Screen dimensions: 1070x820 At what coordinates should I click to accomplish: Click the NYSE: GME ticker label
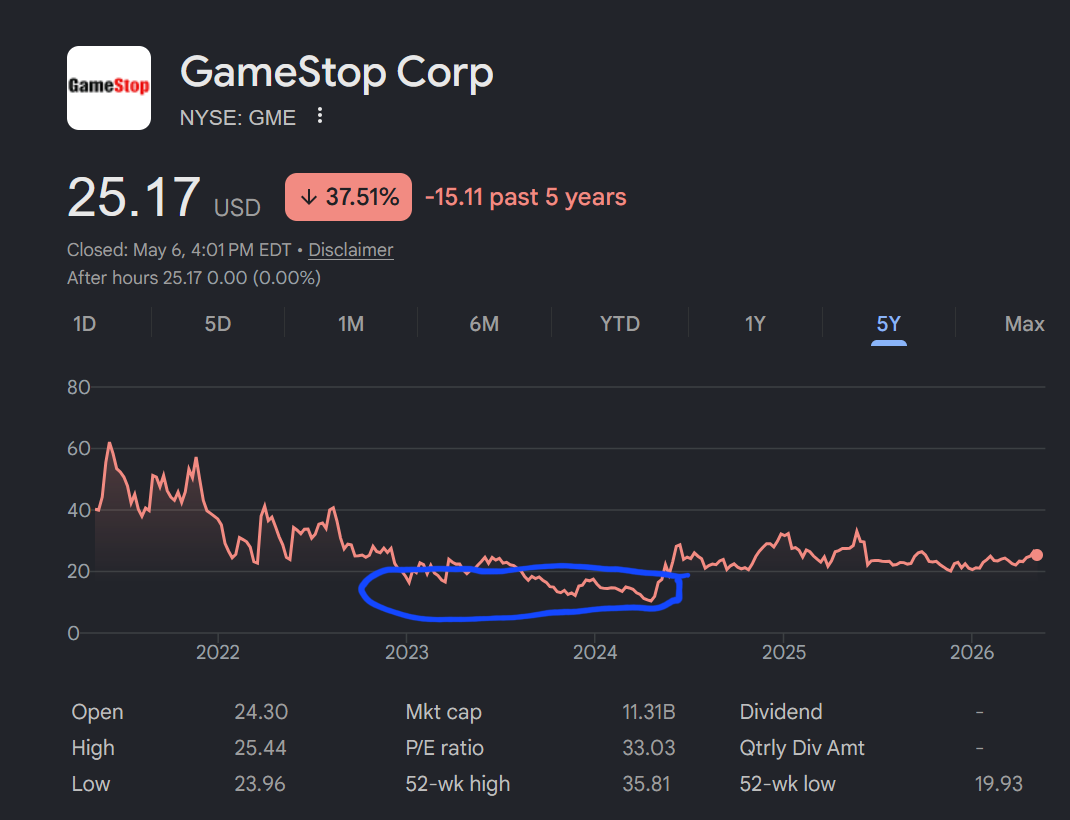(237, 118)
